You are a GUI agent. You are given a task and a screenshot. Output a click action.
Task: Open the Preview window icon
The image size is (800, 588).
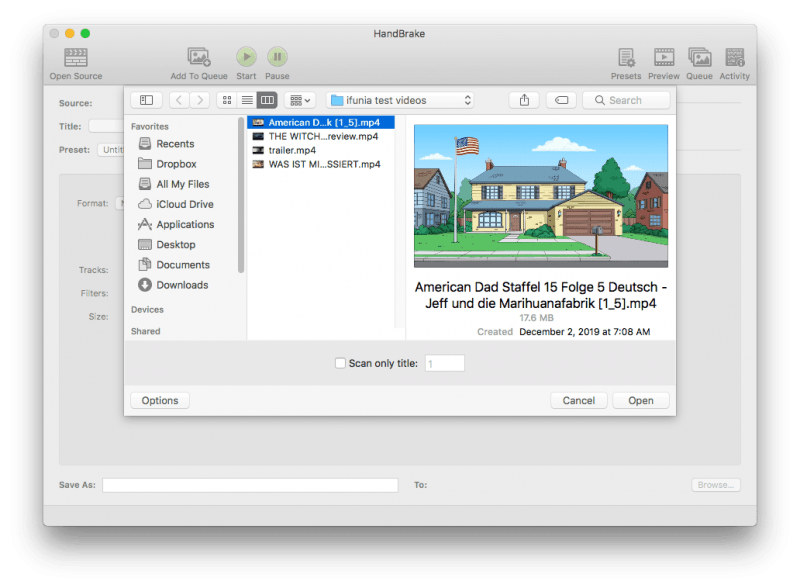[x=664, y=57]
